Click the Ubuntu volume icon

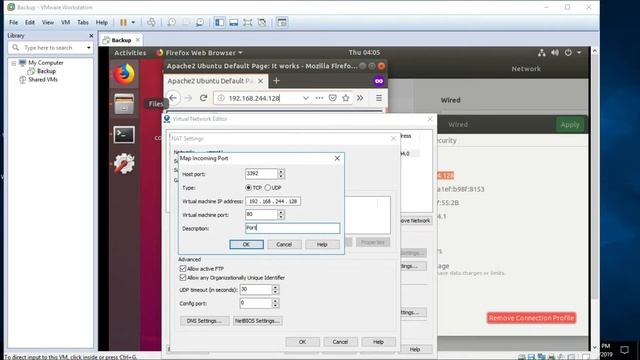tap(555, 53)
